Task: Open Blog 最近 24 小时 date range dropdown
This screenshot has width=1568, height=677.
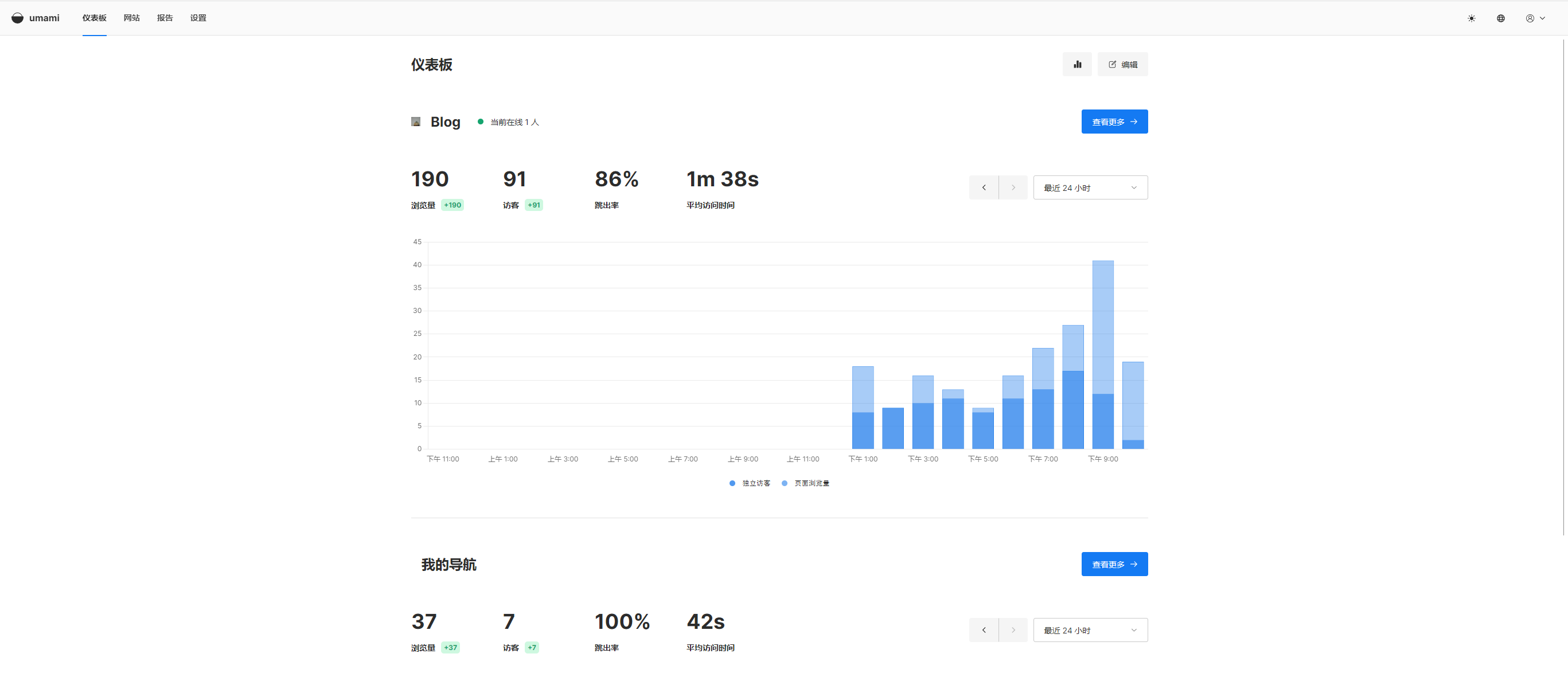Action: pos(1090,187)
